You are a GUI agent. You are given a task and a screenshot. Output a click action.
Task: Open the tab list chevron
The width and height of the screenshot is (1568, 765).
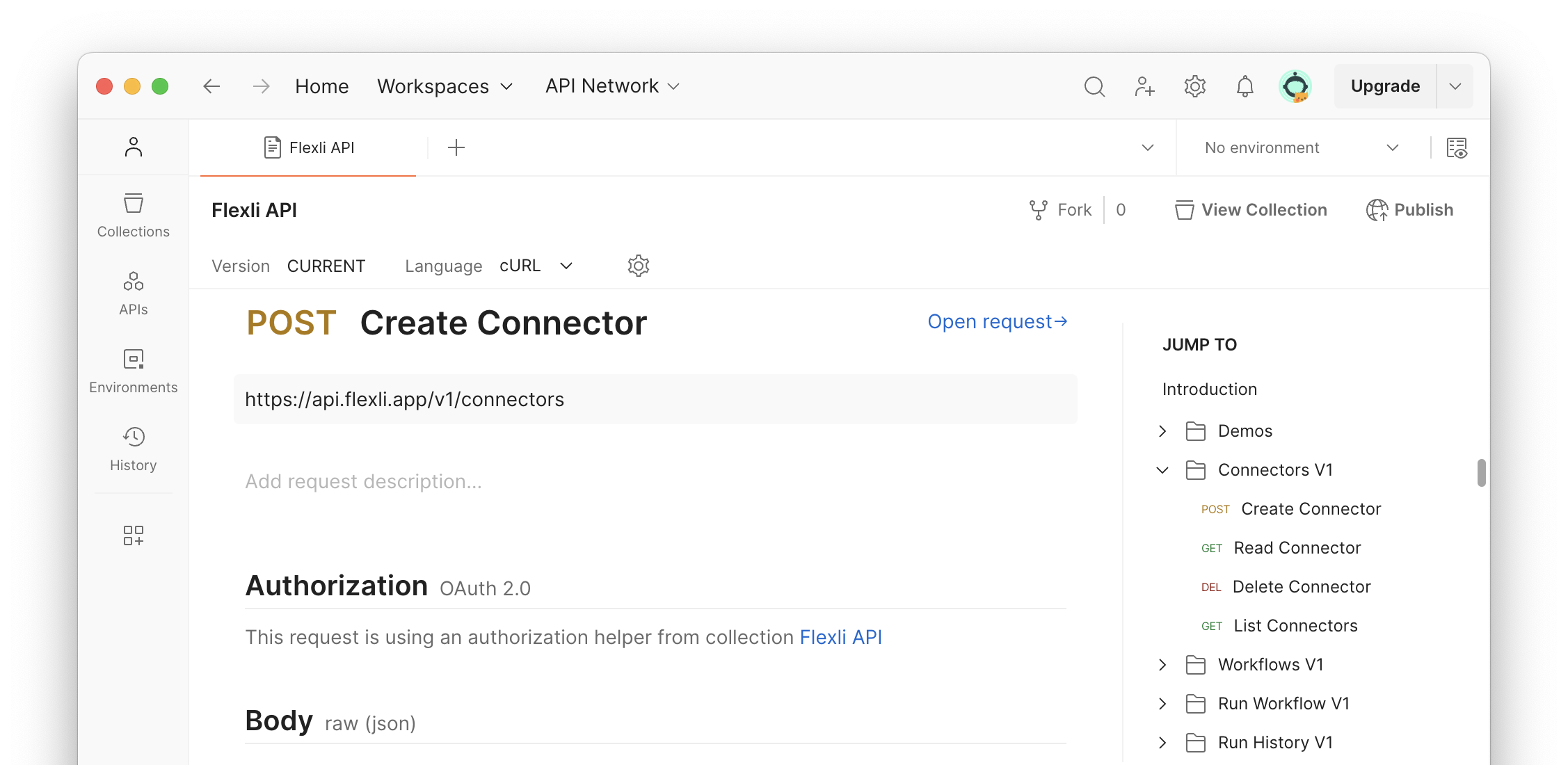(1148, 147)
